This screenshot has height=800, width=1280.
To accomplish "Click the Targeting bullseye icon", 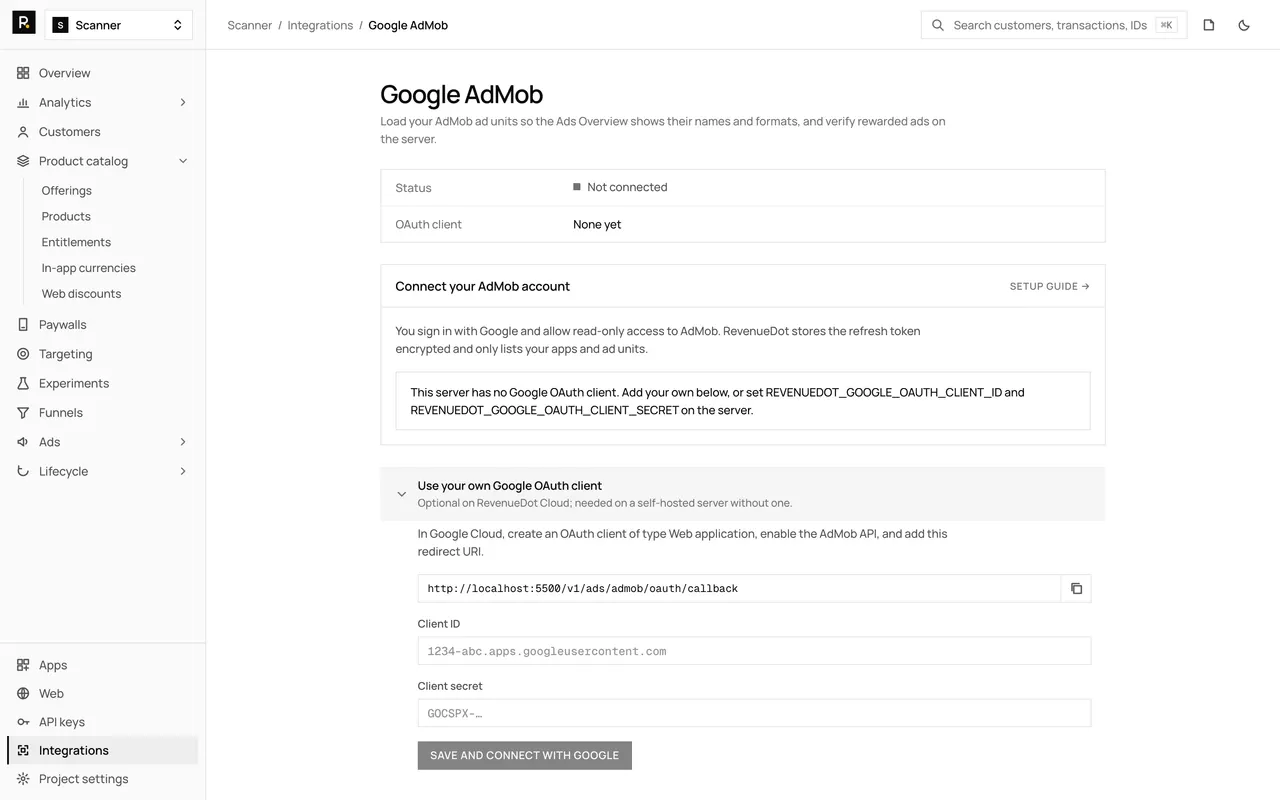I will point(23,354).
